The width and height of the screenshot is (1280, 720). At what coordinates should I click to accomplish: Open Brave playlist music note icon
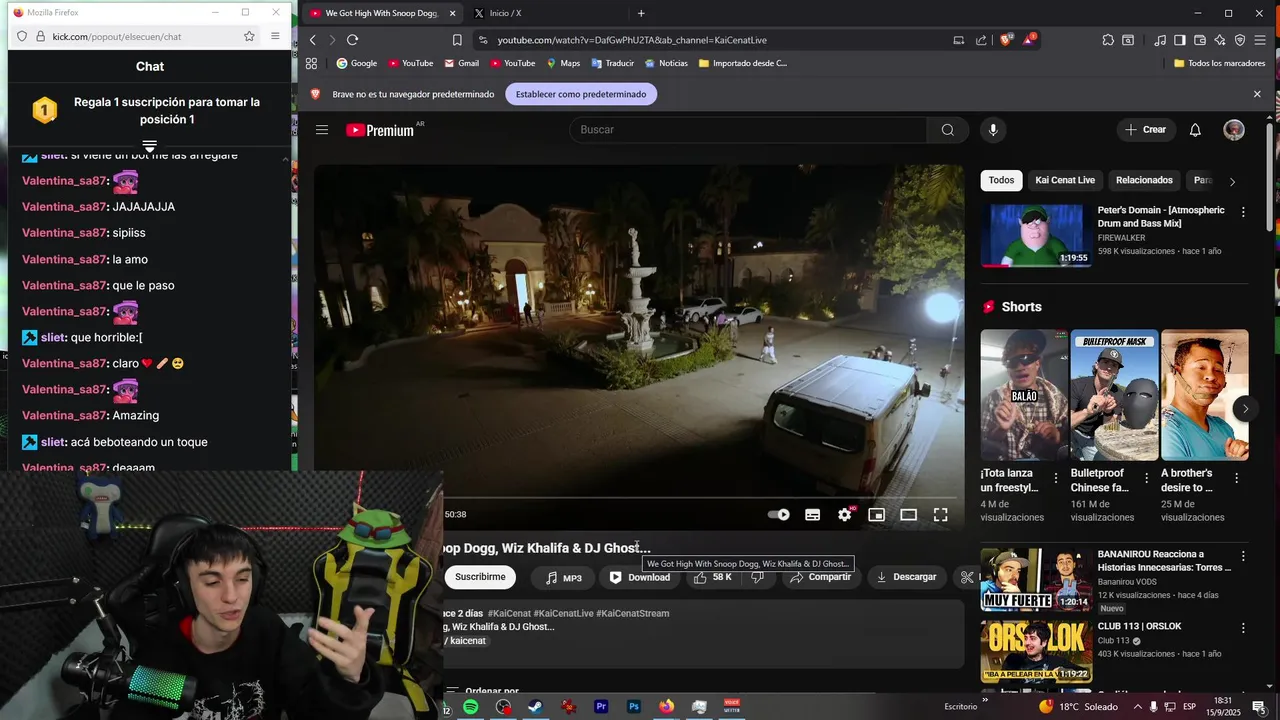(x=1160, y=40)
